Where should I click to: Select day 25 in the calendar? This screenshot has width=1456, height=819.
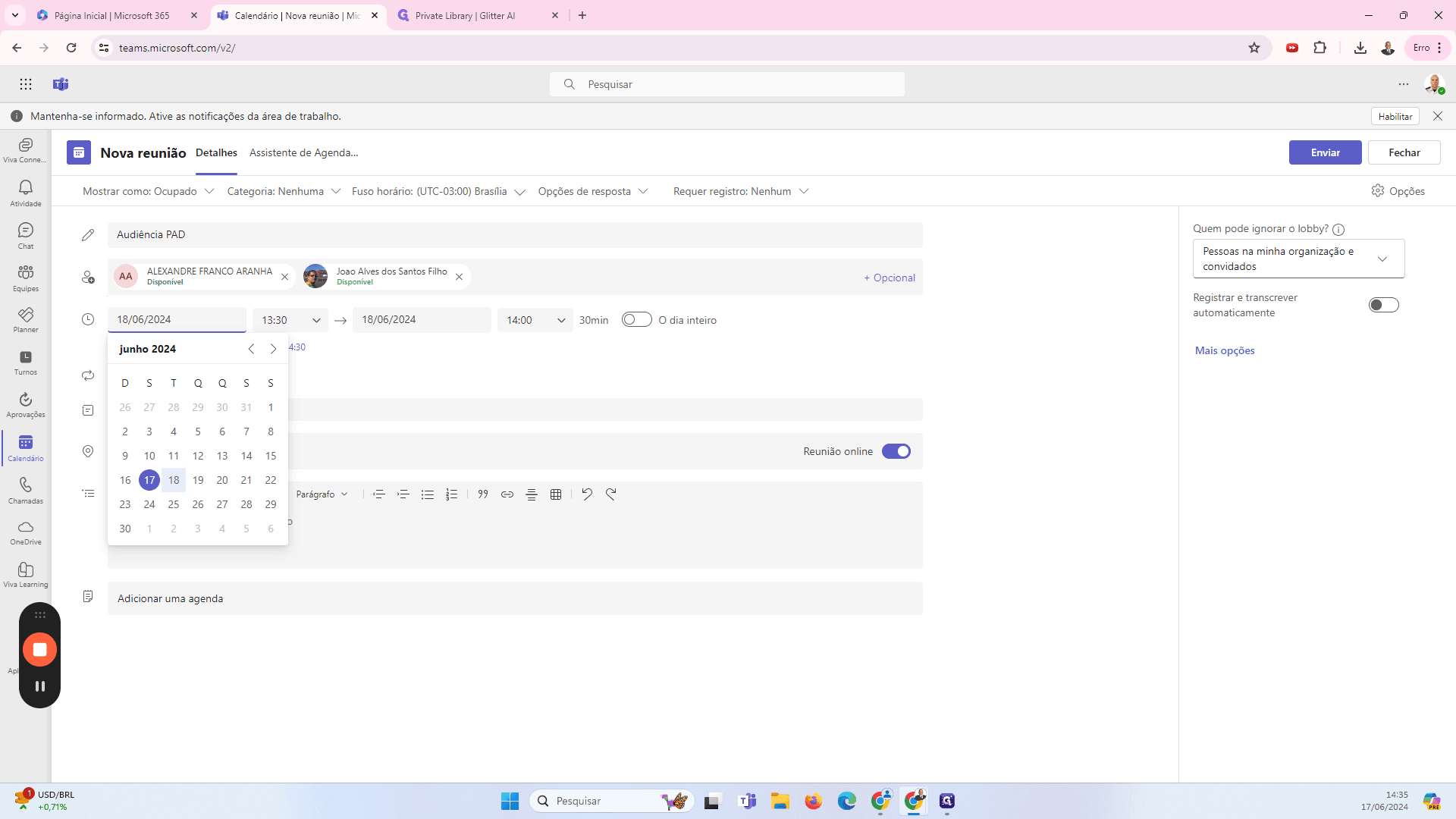[x=174, y=504]
